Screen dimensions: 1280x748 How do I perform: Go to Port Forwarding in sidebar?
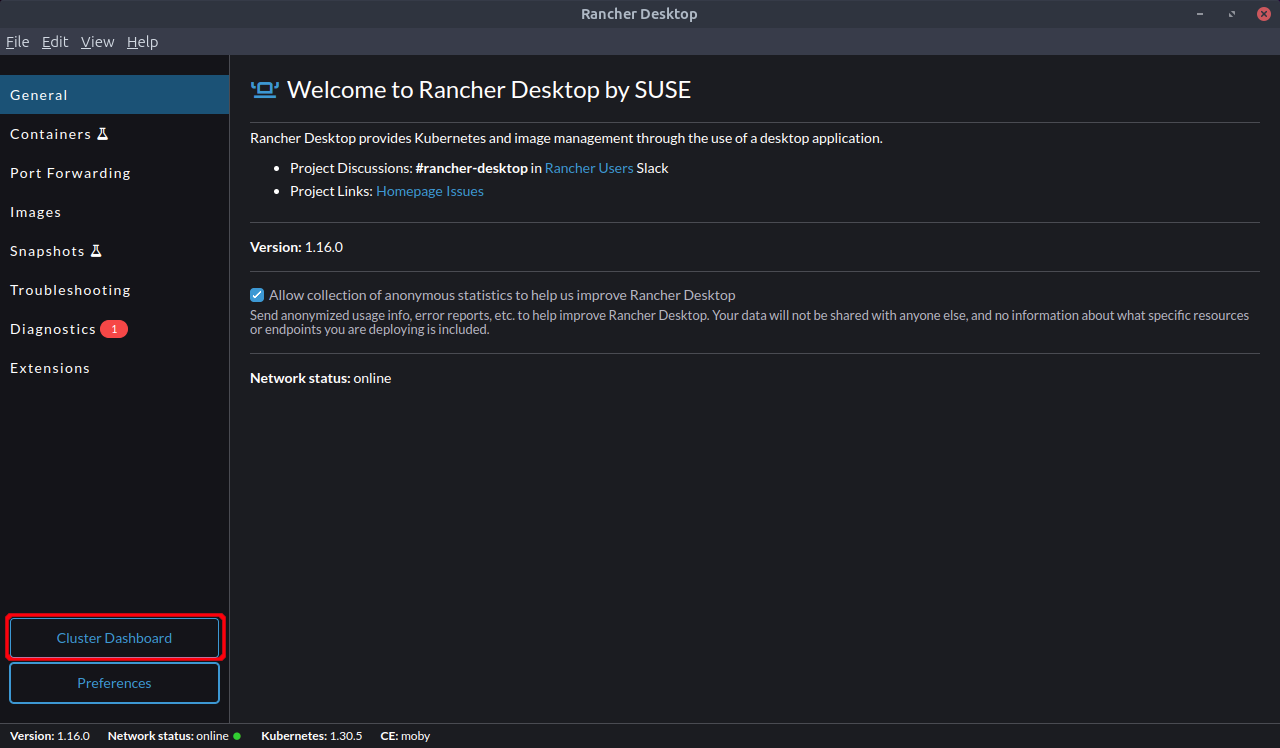click(x=70, y=173)
